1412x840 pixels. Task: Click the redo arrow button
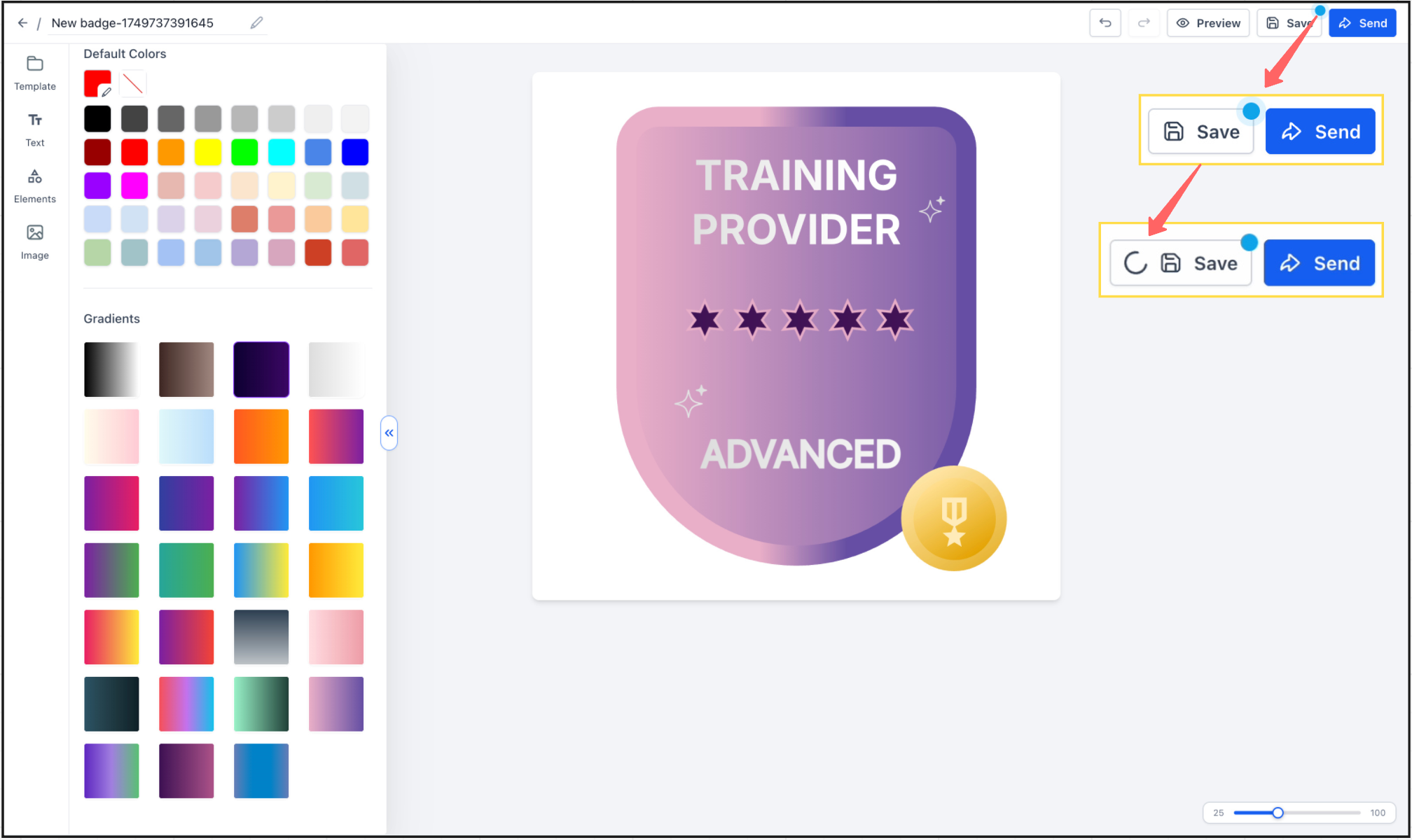pyautogui.click(x=1143, y=23)
